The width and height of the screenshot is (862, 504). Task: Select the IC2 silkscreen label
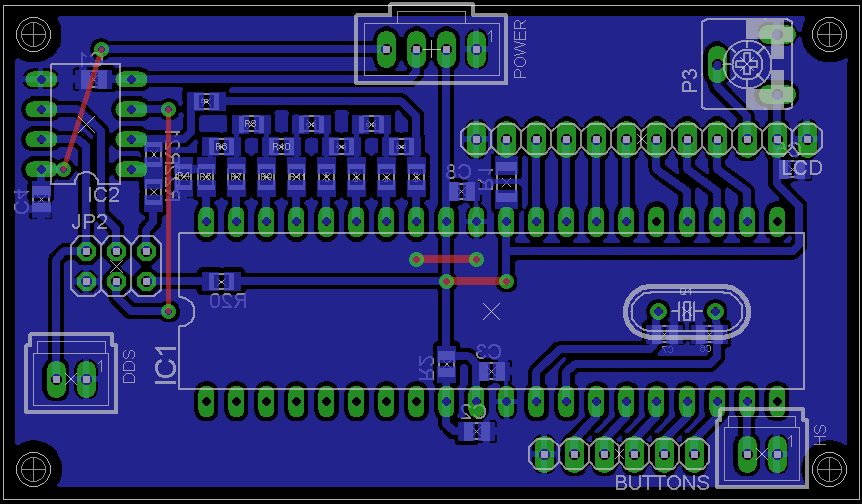[103, 195]
